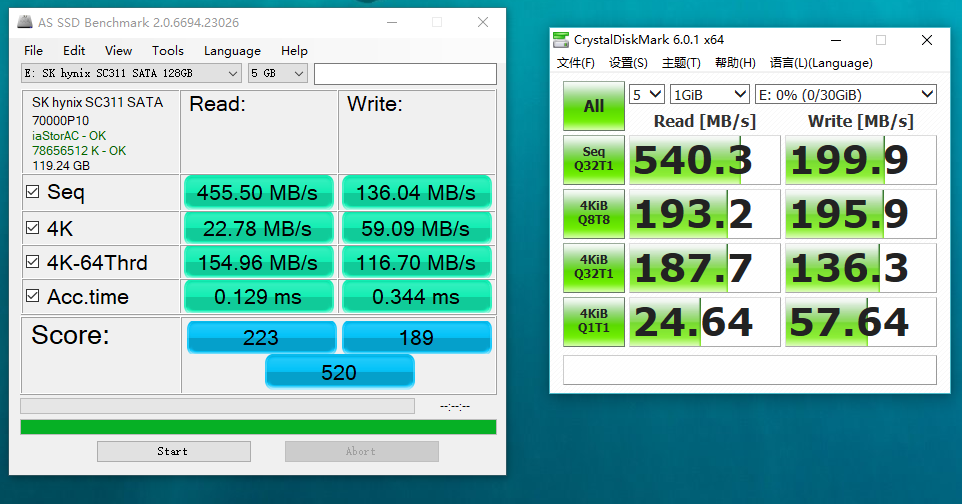Click the 540.3 Seq read value
Image resolution: width=962 pixels, height=504 pixels.
(704, 160)
